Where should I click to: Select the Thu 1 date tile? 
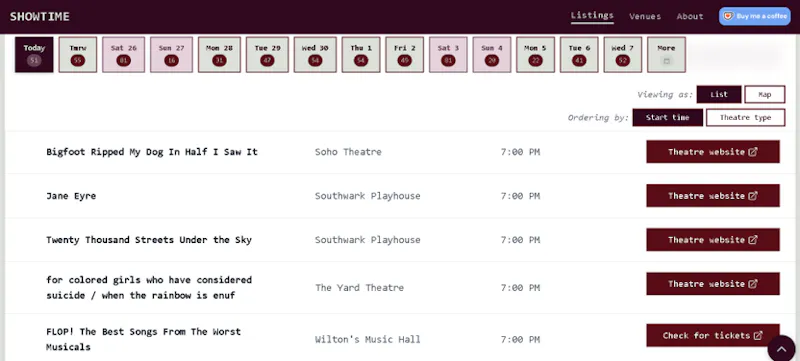[x=361, y=55]
